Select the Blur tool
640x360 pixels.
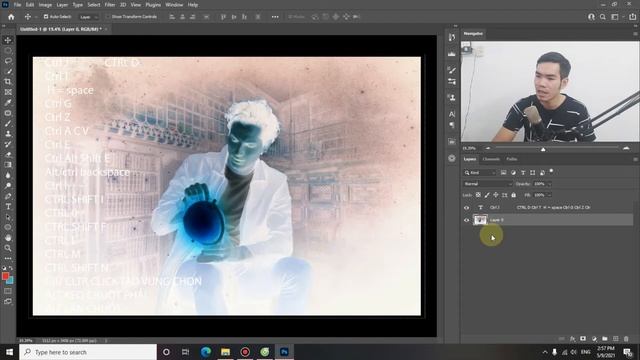pos(8,176)
